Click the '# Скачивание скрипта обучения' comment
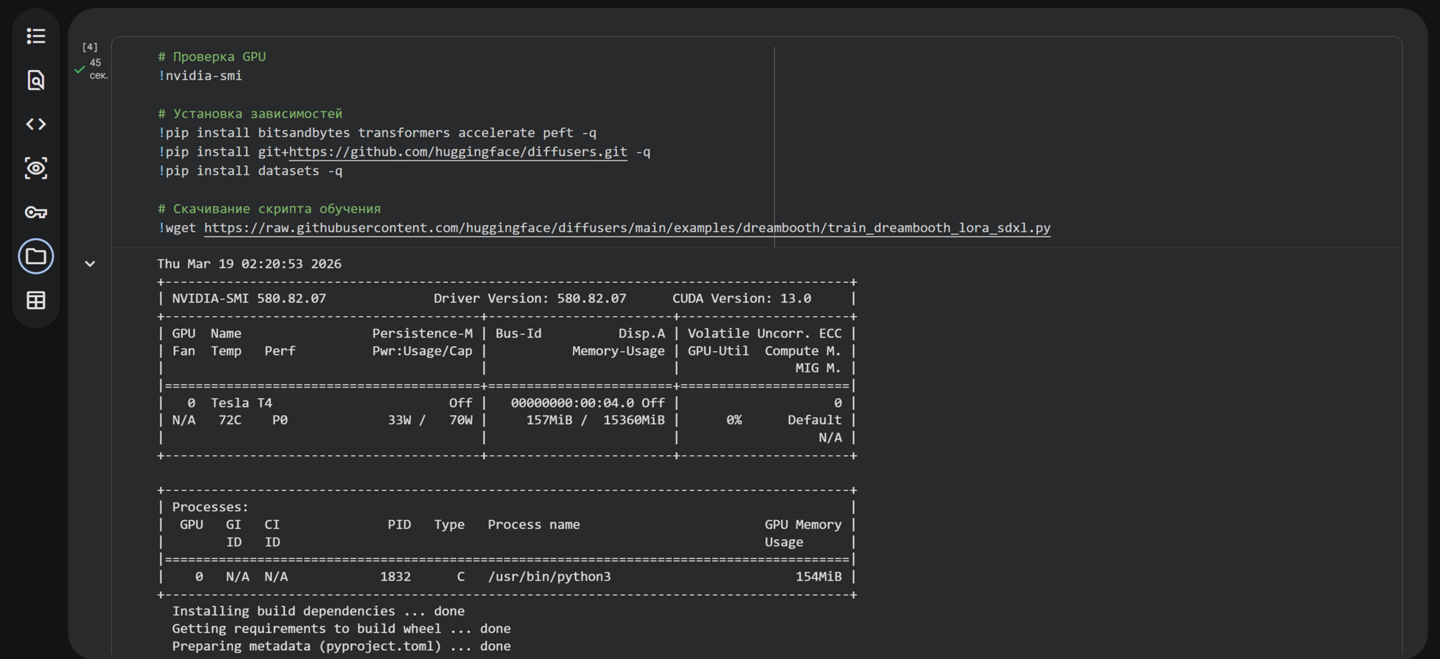The height and width of the screenshot is (659, 1440). point(269,209)
